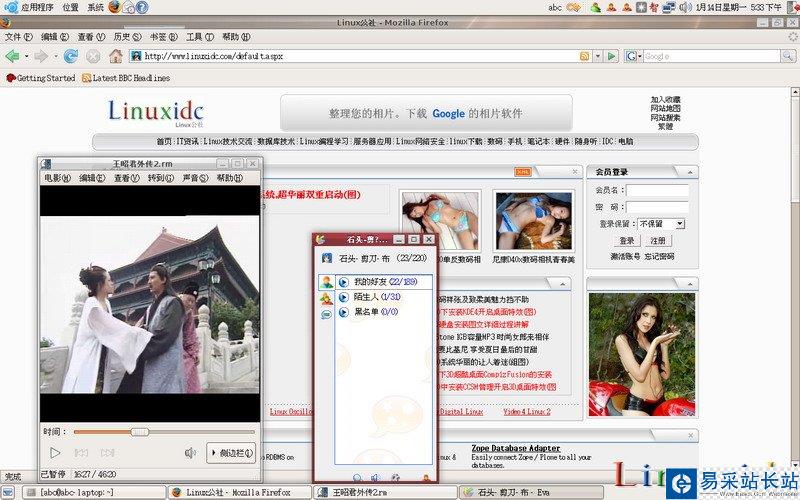Open Firefox 书签 menu

point(163,37)
